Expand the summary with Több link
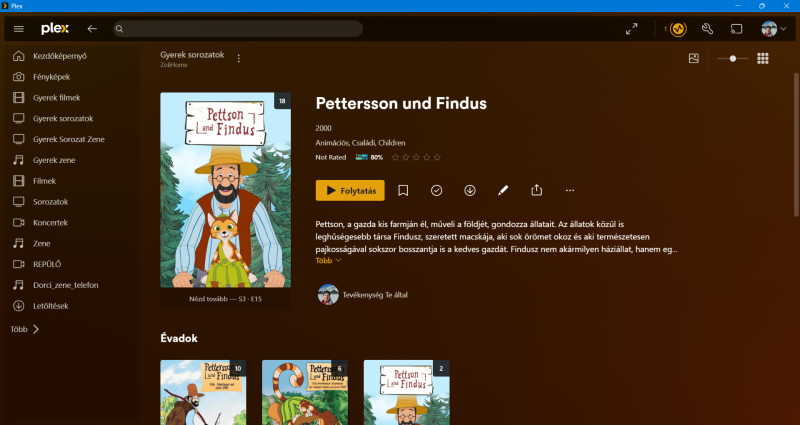 [328, 261]
